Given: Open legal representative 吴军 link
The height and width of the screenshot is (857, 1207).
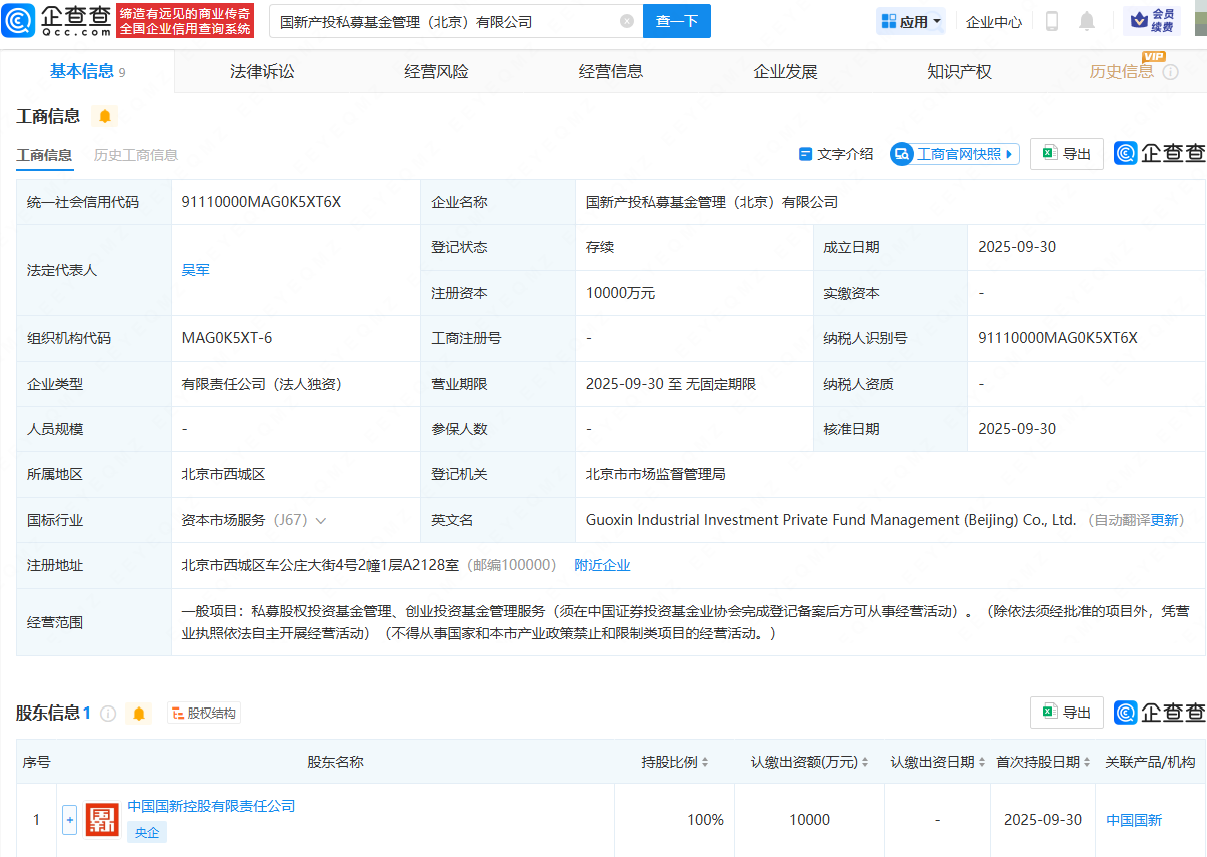Looking at the screenshot, I should point(195,270).
